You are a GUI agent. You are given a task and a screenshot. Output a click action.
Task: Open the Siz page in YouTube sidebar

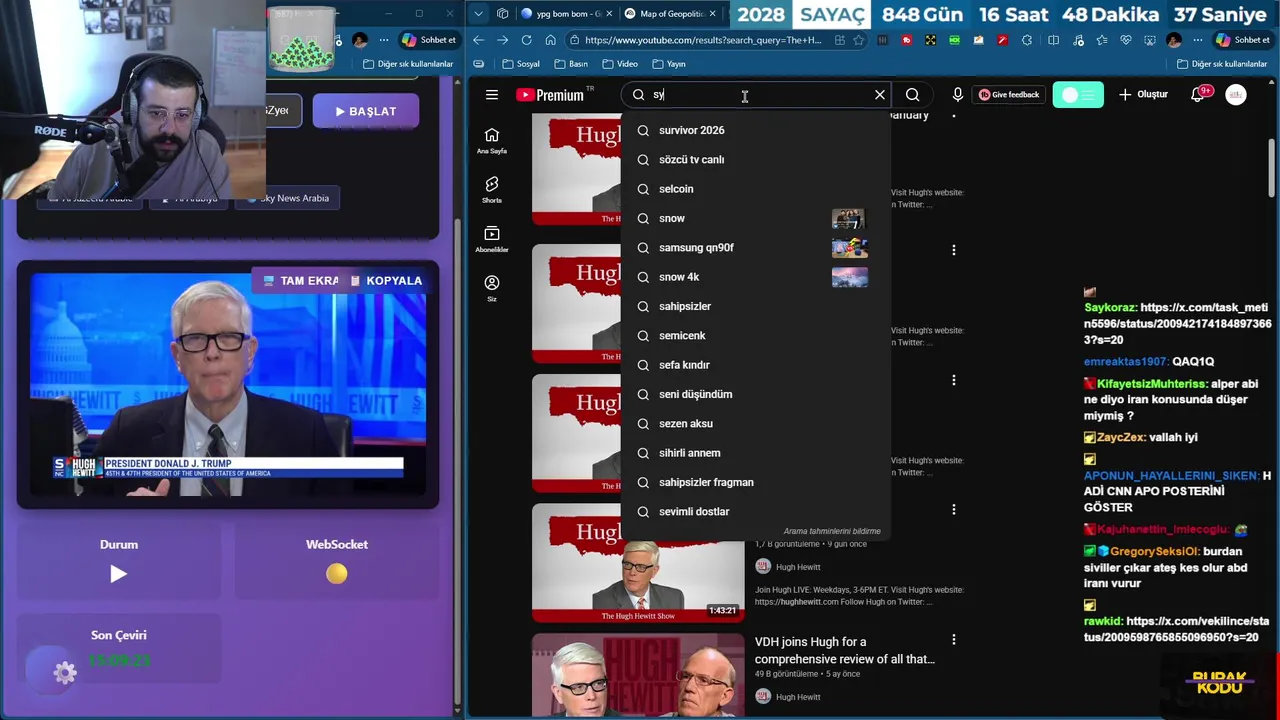click(x=492, y=288)
